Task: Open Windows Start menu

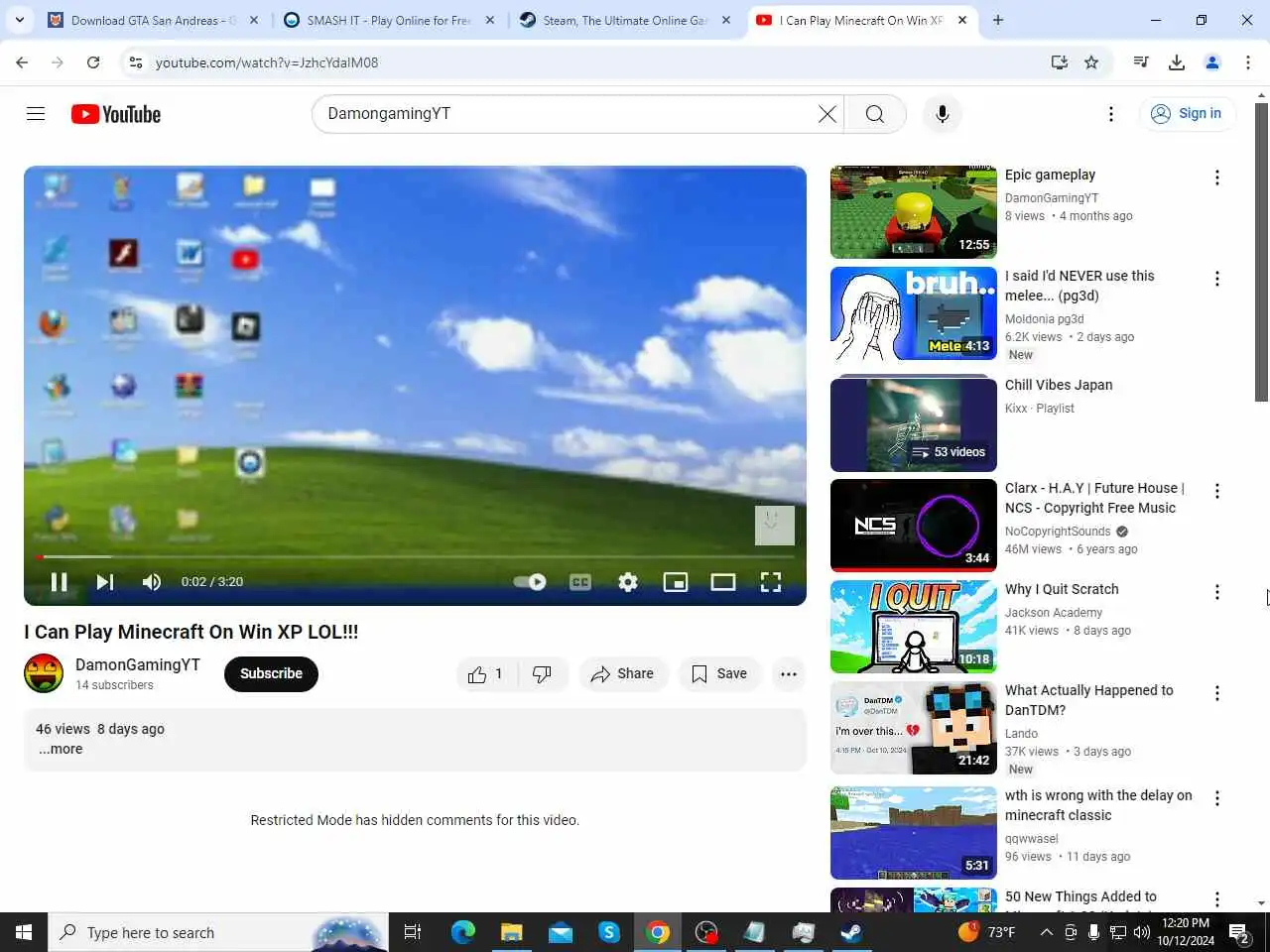Action: coord(24,932)
